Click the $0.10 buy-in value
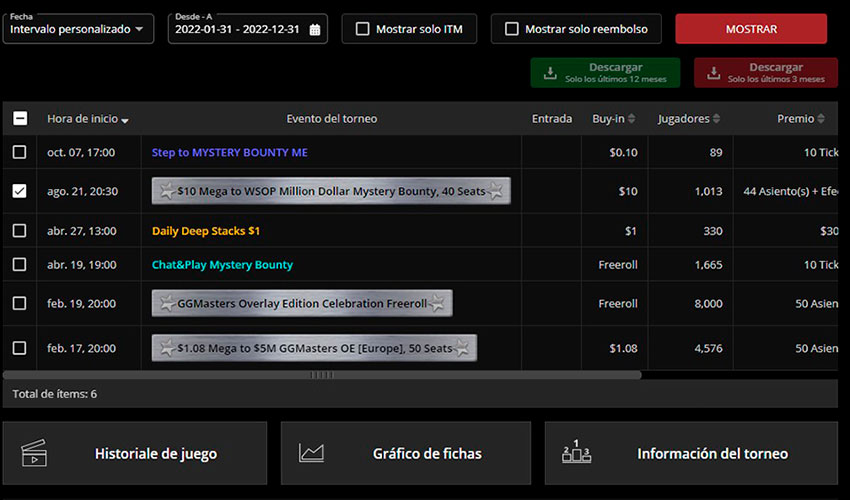Viewport: 850px width, 500px height. 623,152
